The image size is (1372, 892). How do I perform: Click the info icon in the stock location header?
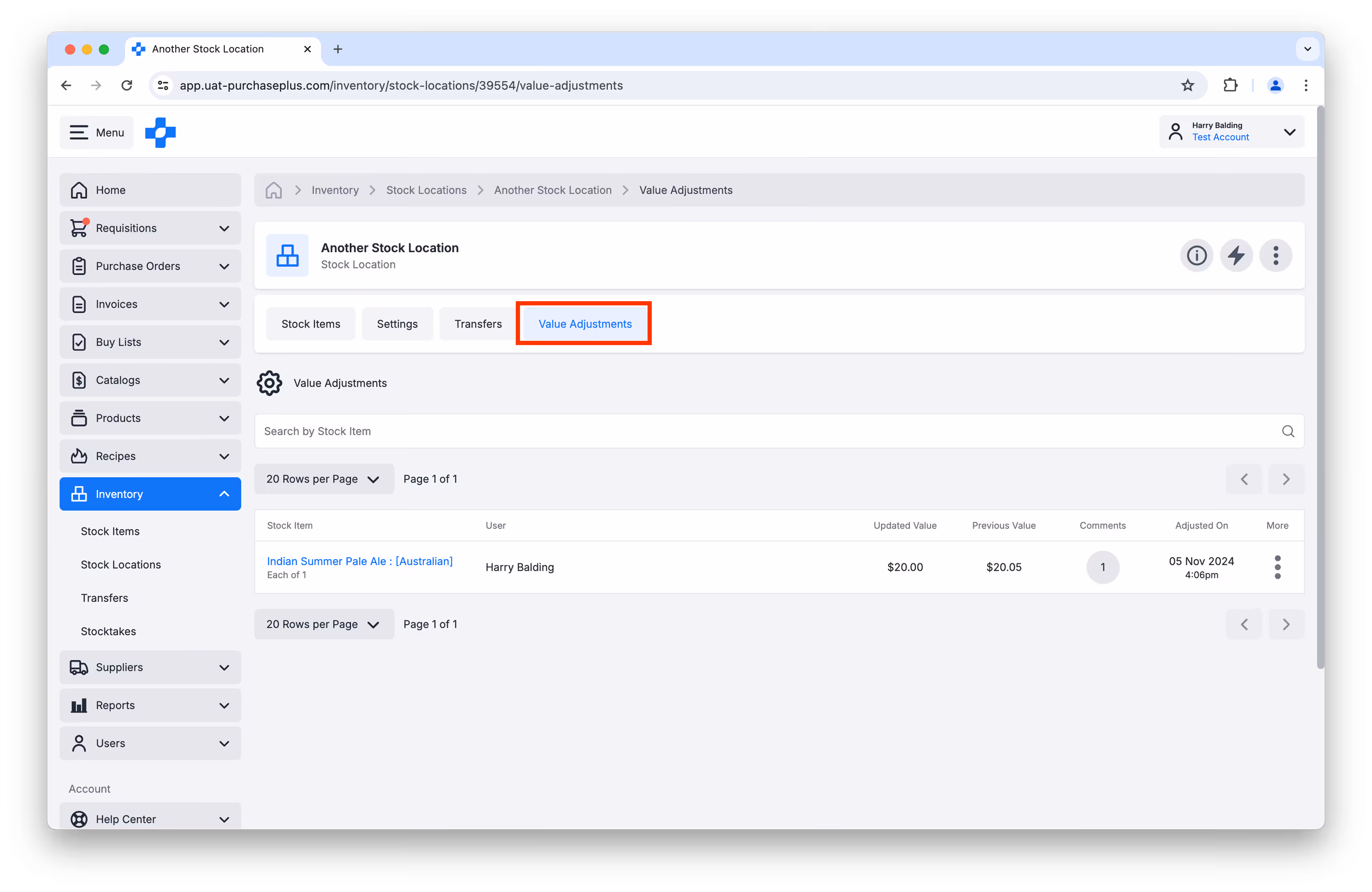pos(1196,255)
